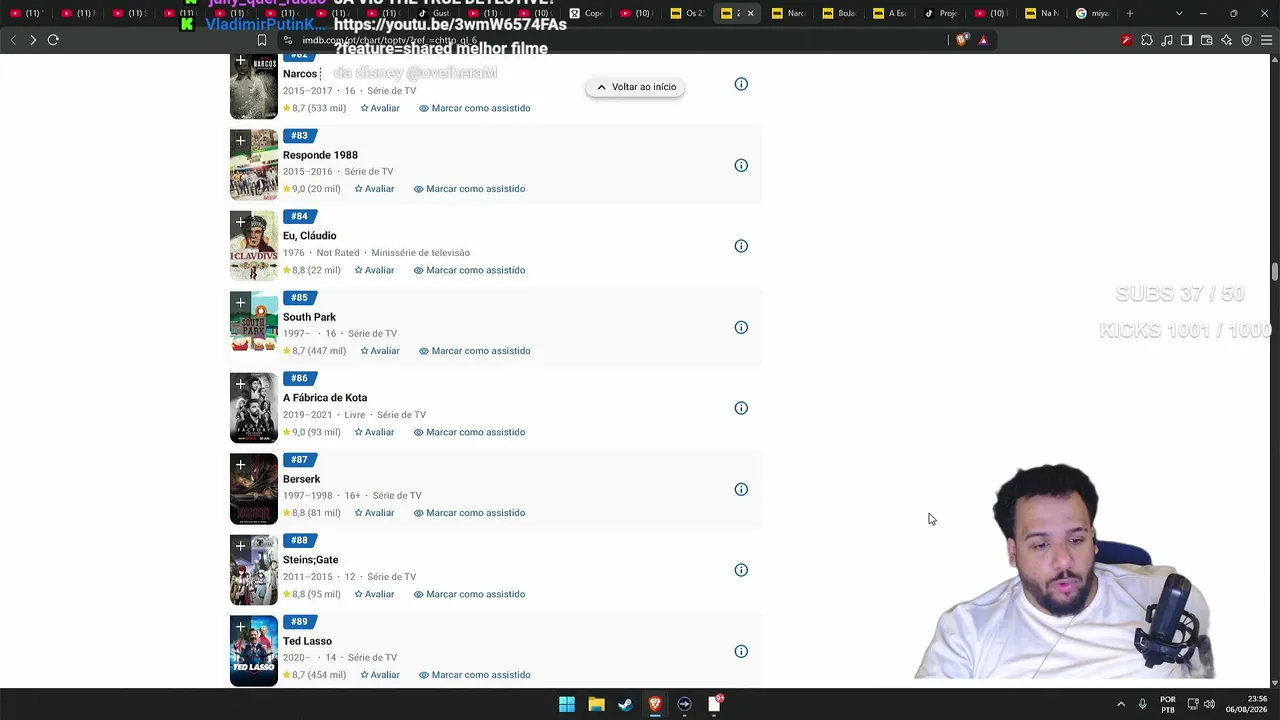The image size is (1280, 720).
Task: Open info icon for Responde 1988
Action: click(x=741, y=165)
